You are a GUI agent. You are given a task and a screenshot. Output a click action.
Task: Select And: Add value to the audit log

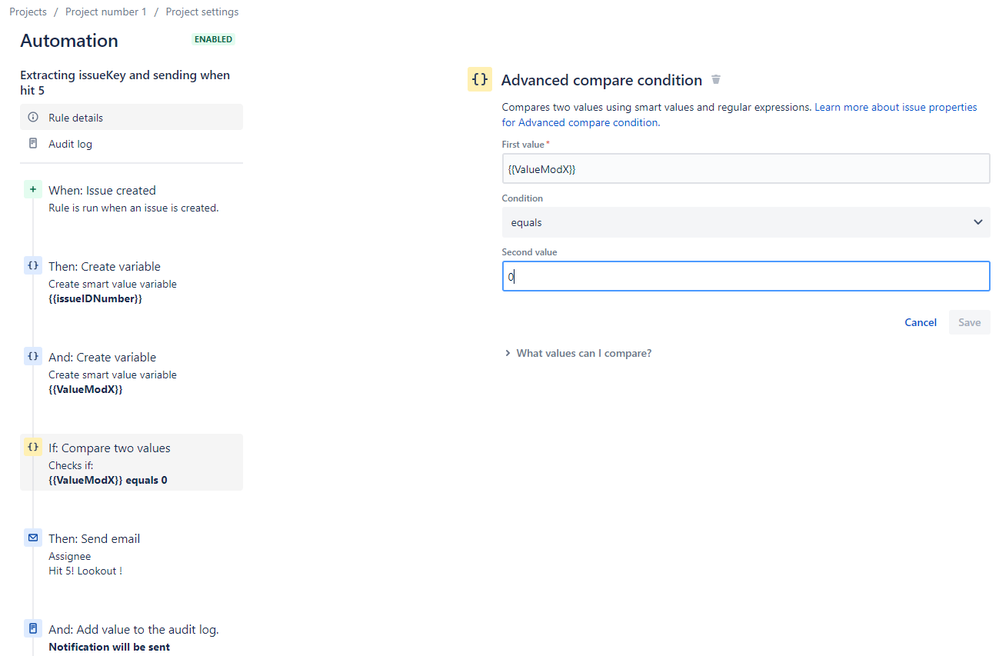tap(131, 638)
